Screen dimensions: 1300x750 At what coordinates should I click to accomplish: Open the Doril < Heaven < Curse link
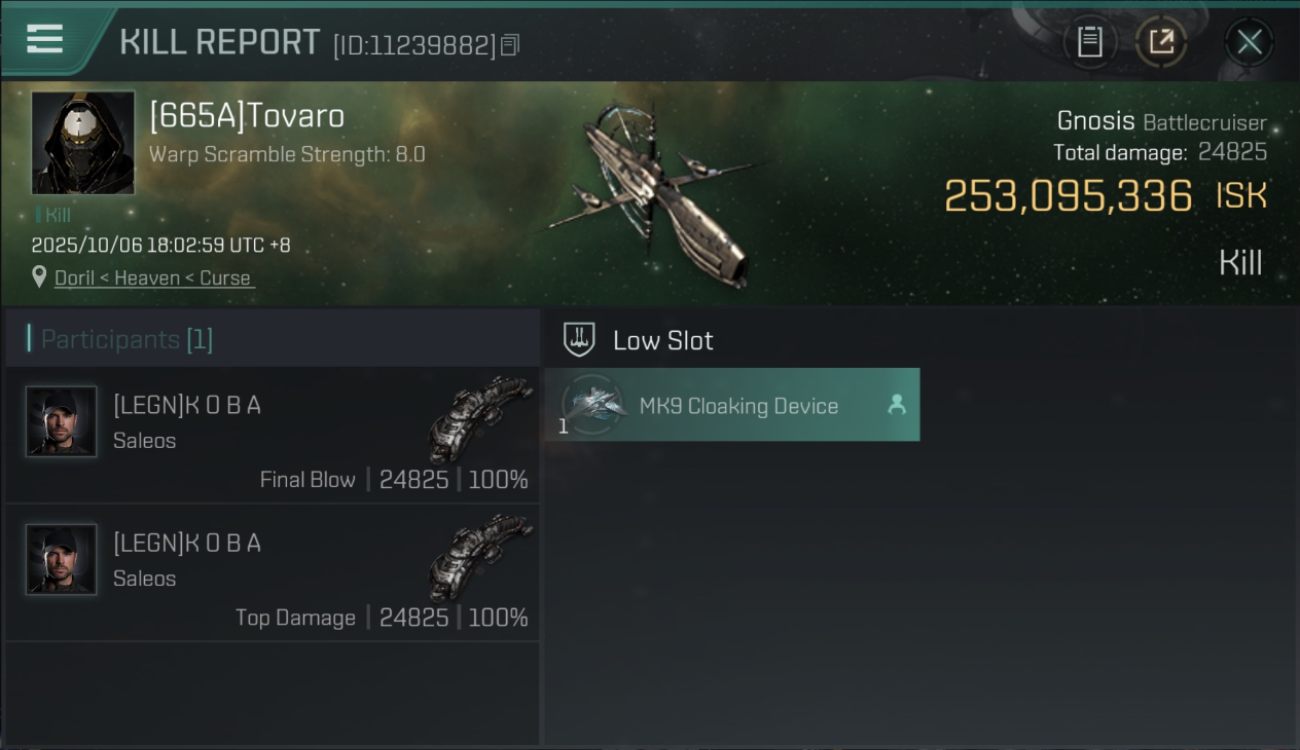click(152, 278)
